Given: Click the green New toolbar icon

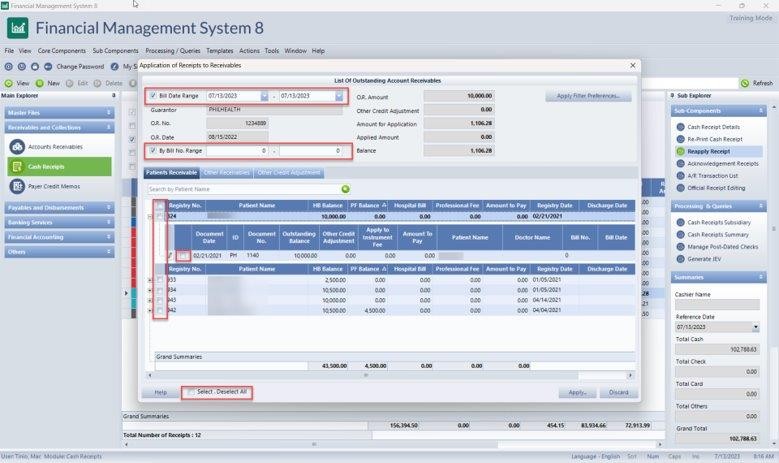Looking at the screenshot, I should 39,83.
